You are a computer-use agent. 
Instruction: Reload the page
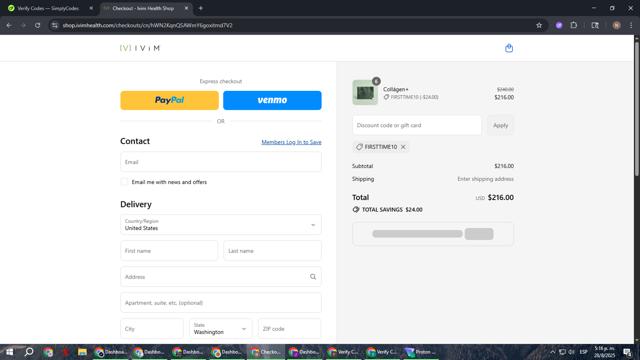(37, 25)
